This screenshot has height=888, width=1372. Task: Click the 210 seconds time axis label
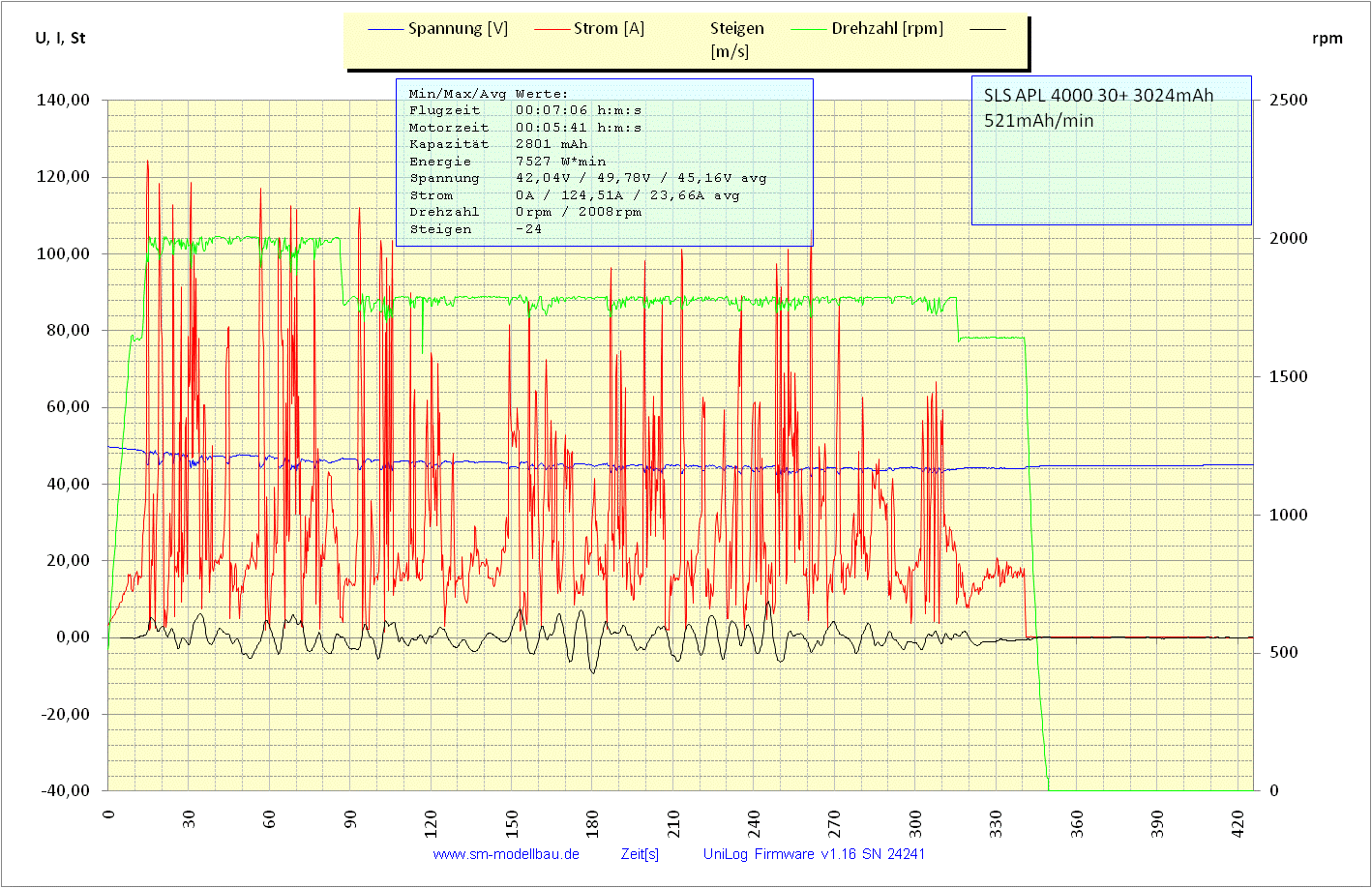click(x=674, y=824)
